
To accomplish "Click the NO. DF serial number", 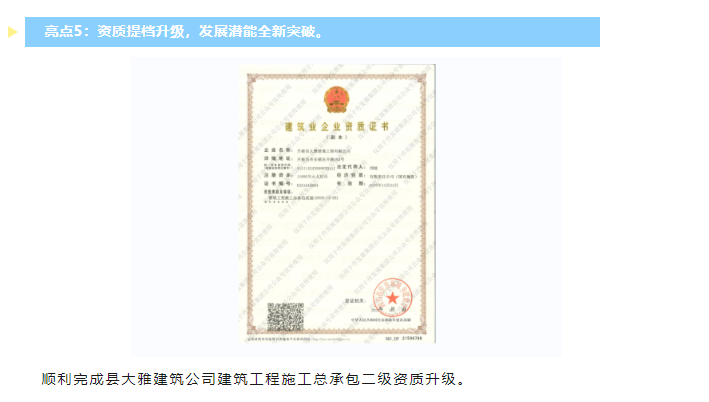I will point(404,338).
